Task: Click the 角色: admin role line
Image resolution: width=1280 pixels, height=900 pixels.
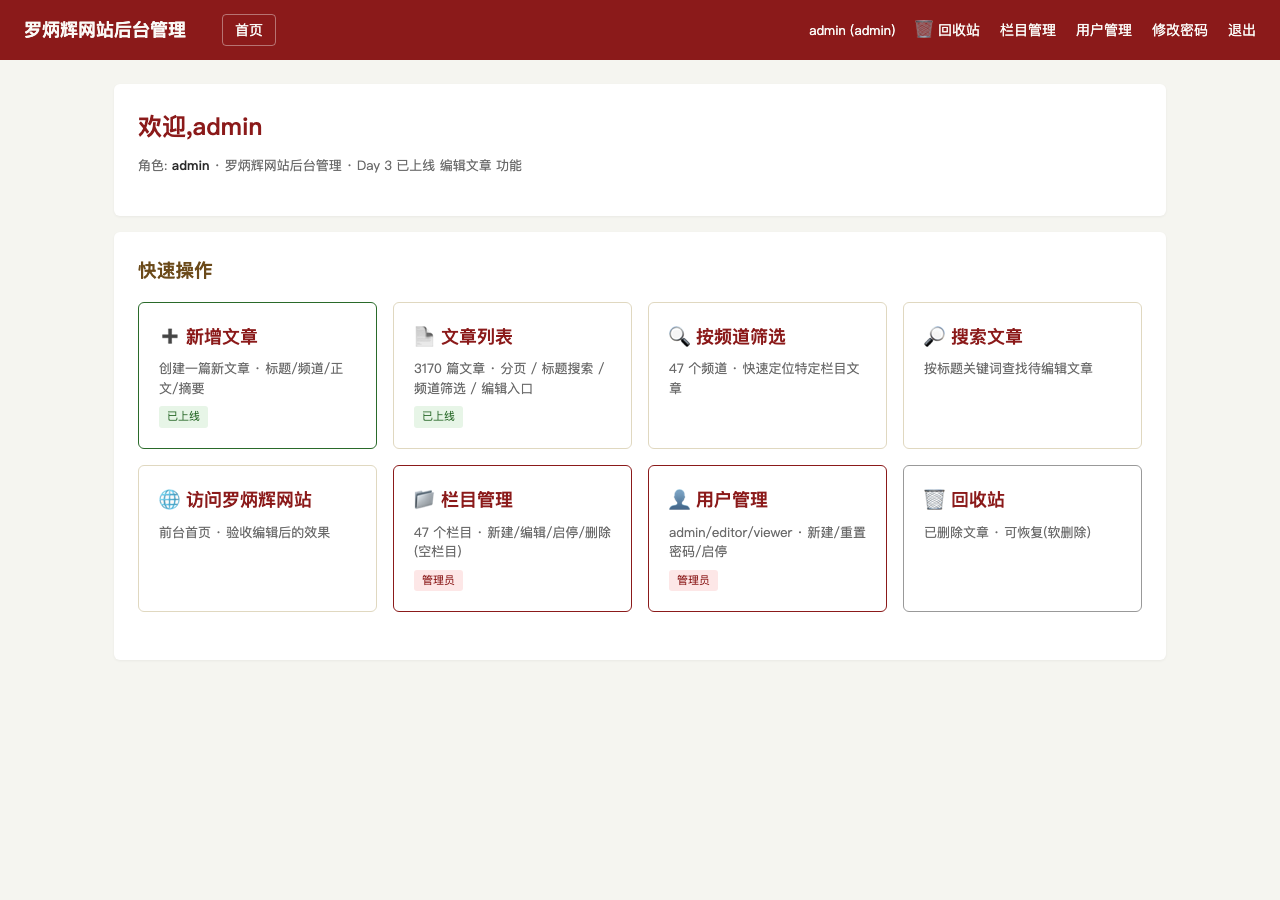Action: (330, 165)
